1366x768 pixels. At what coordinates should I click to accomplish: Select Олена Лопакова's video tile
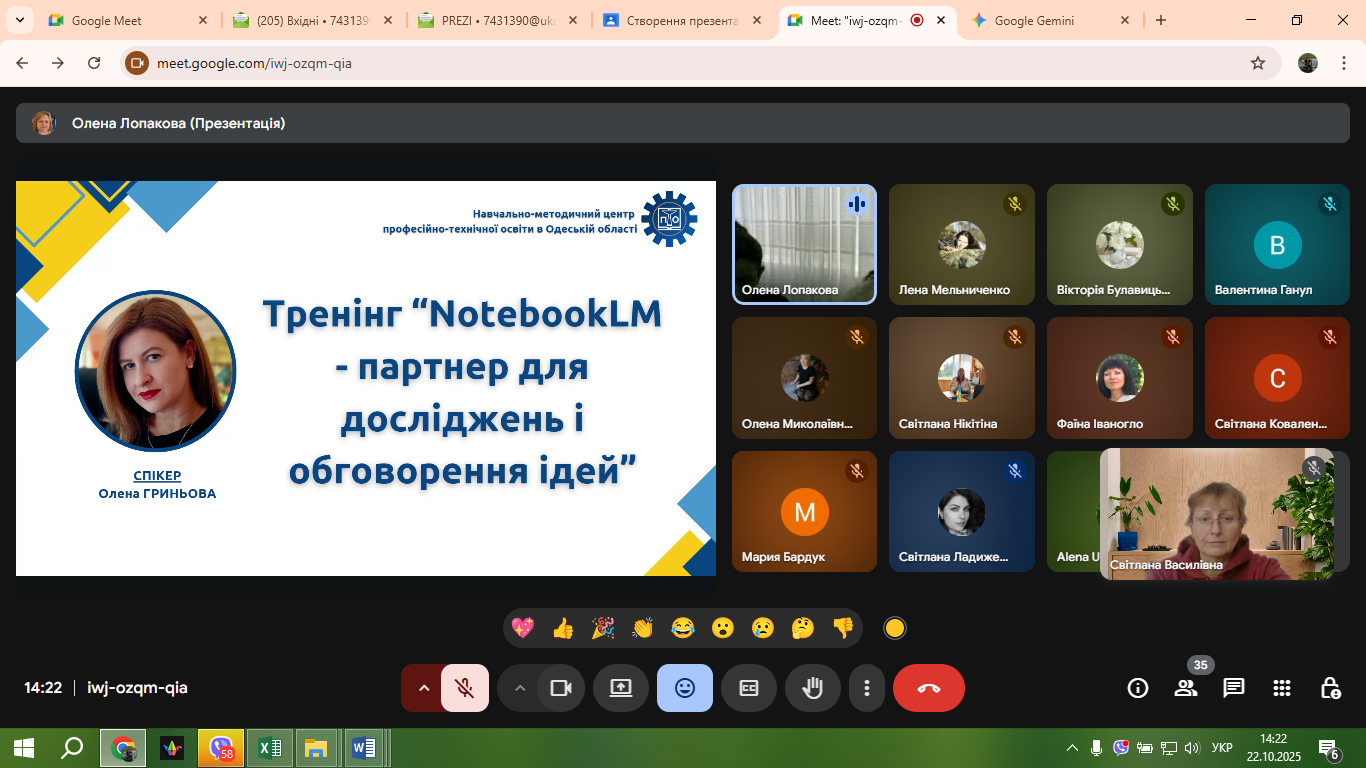[804, 244]
